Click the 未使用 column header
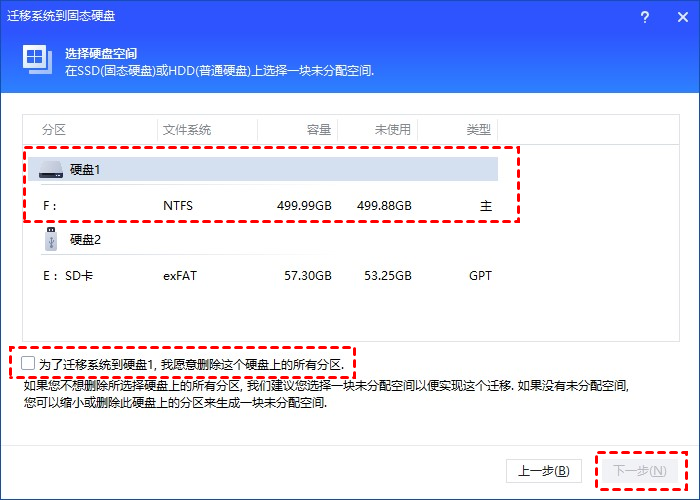The image size is (700, 500). click(393, 131)
